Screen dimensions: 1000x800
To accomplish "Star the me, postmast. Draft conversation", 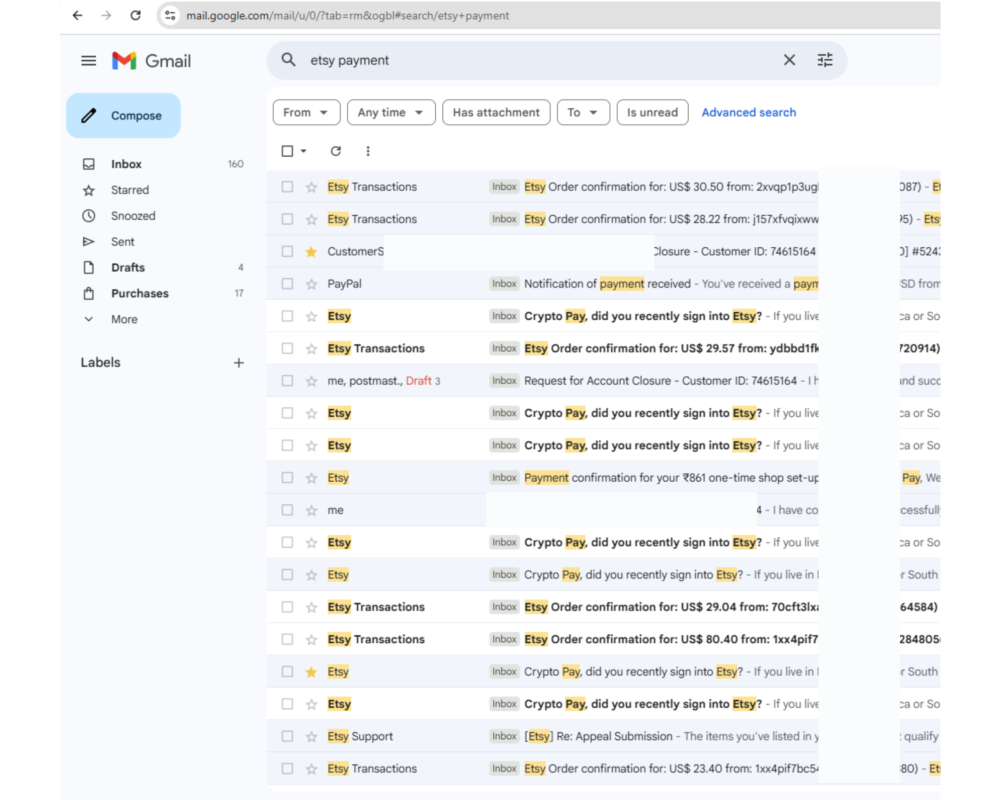I will coord(311,381).
